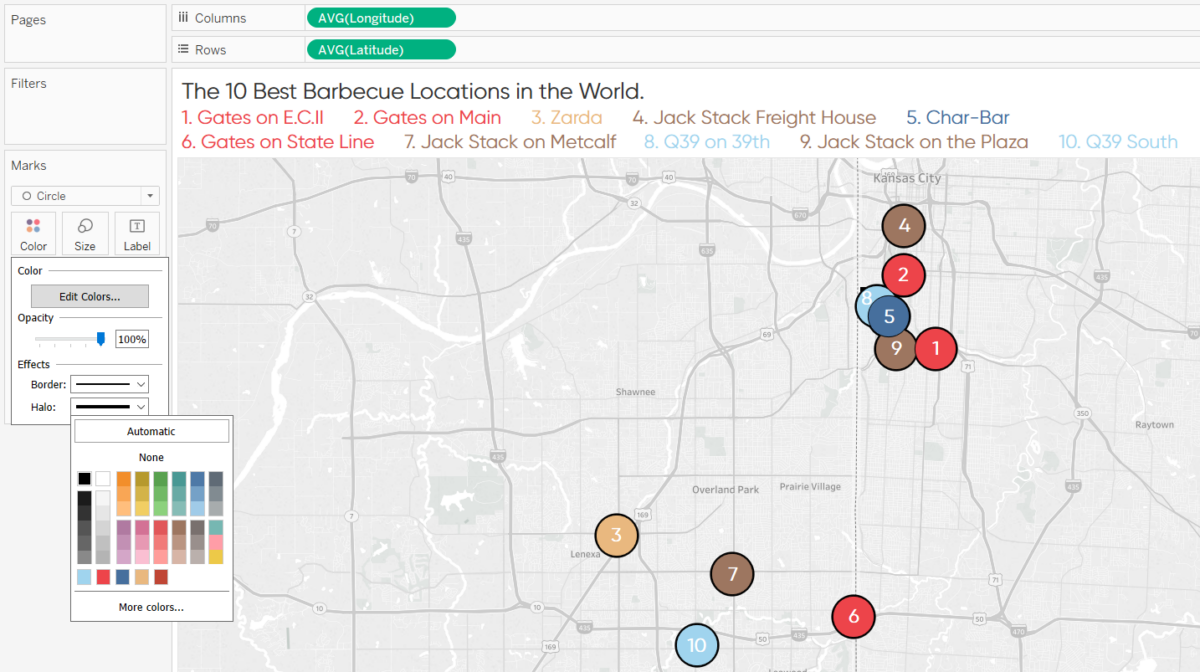Open the mark type dropdown on Marks card
Viewport: 1200px width, 672px height.
(150, 195)
